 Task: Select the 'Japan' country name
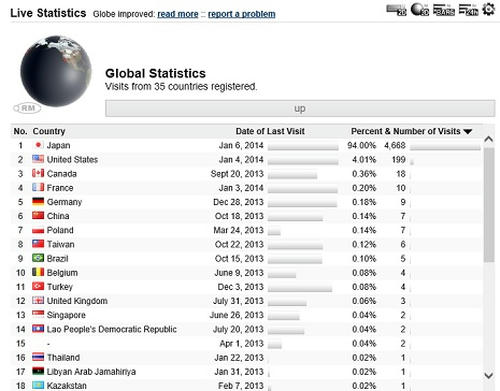[x=58, y=145]
